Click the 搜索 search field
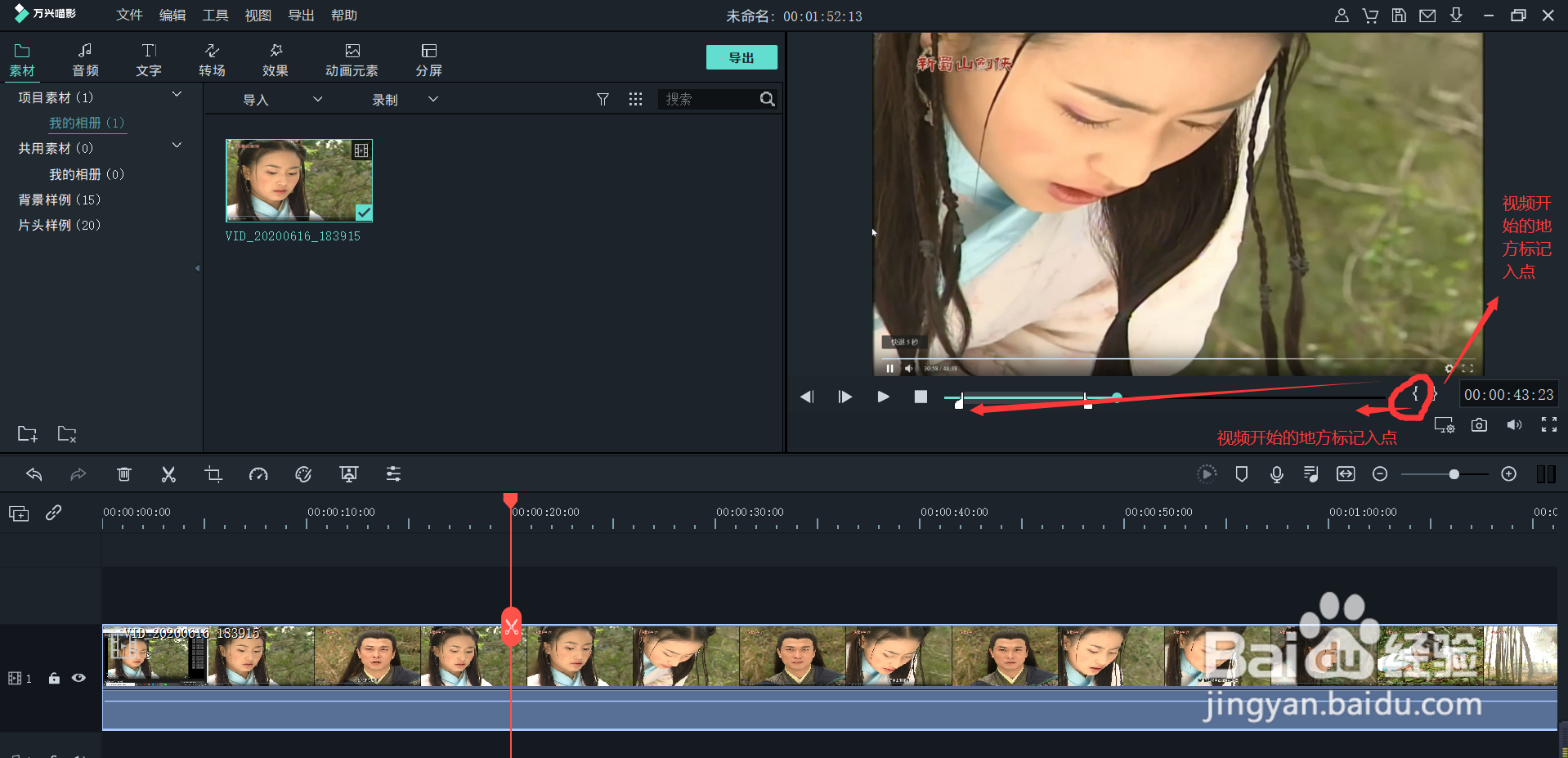This screenshot has height=758, width=1568. coord(707,99)
